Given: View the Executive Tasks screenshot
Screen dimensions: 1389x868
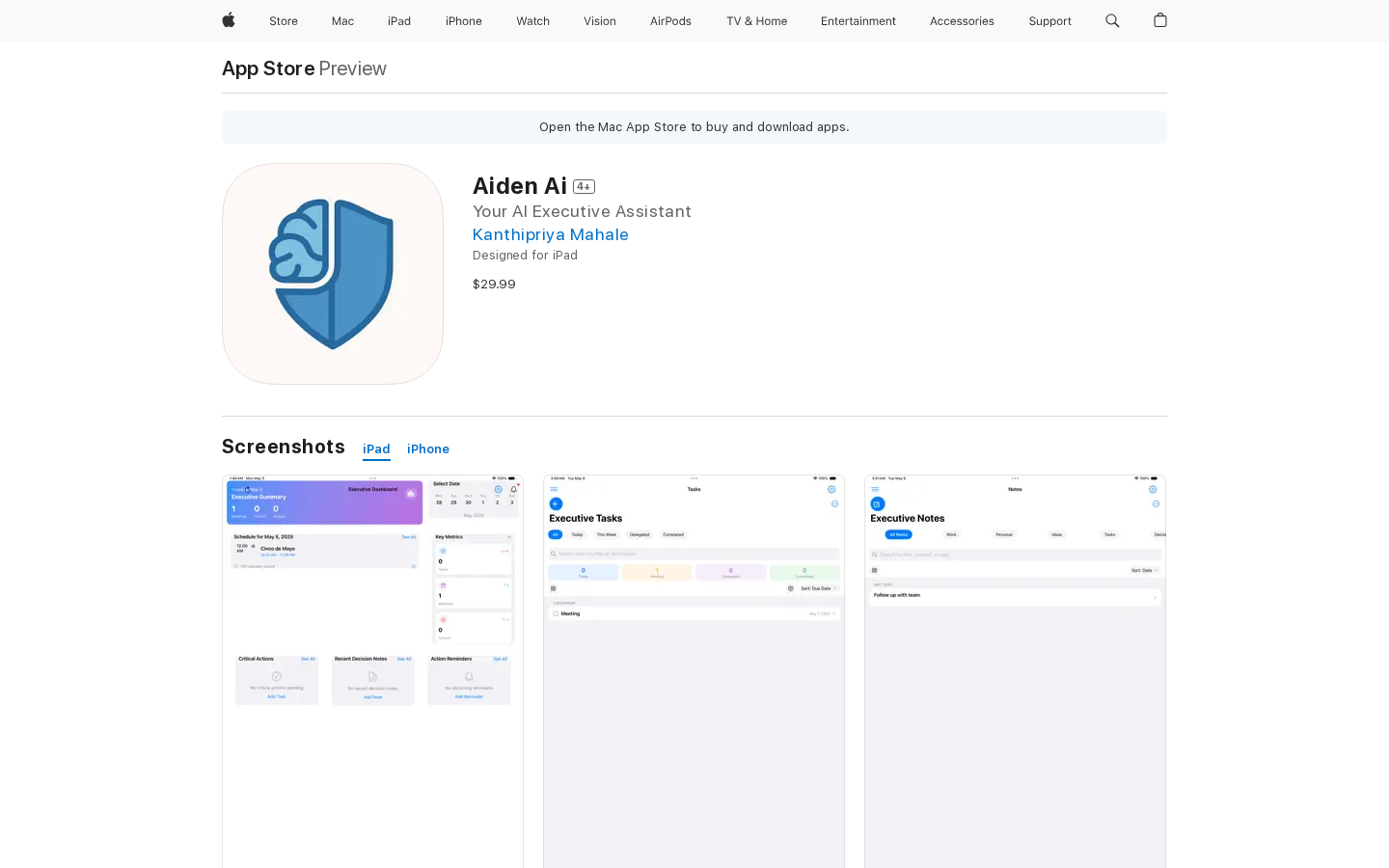Looking at the screenshot, I should (x=694, y=671).
